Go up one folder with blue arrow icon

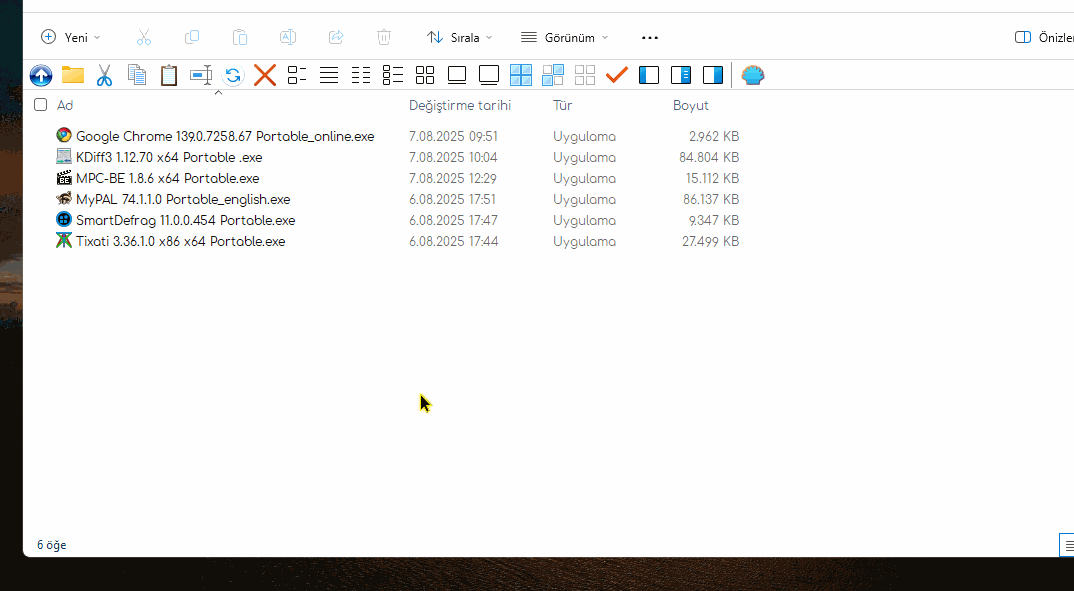coord(41,75)
